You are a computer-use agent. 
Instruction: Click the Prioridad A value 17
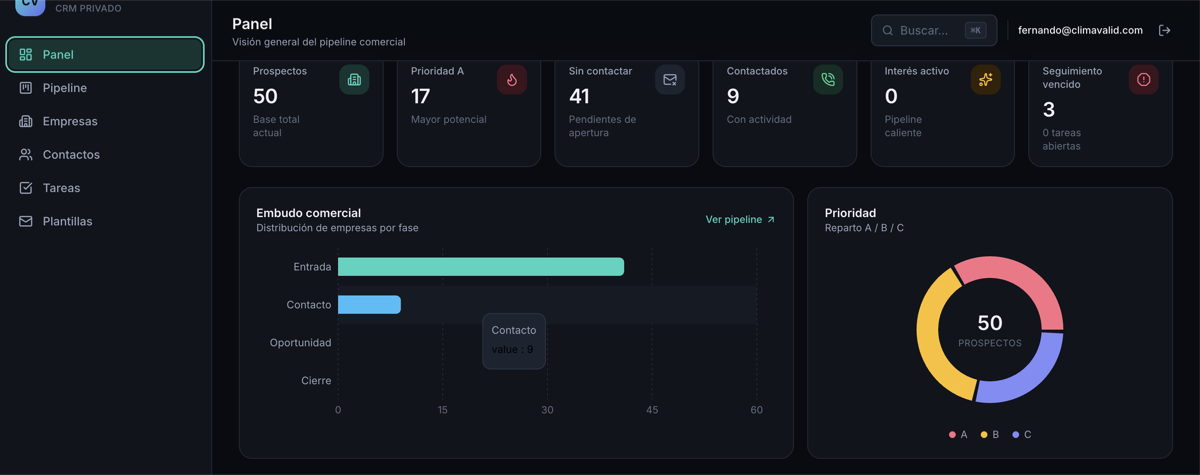[421, 96]
